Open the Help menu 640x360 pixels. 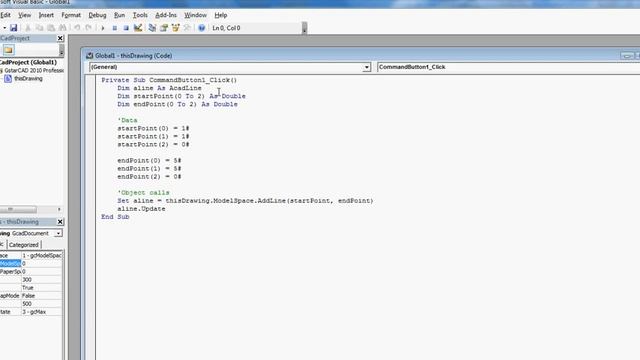click(221, 15)
